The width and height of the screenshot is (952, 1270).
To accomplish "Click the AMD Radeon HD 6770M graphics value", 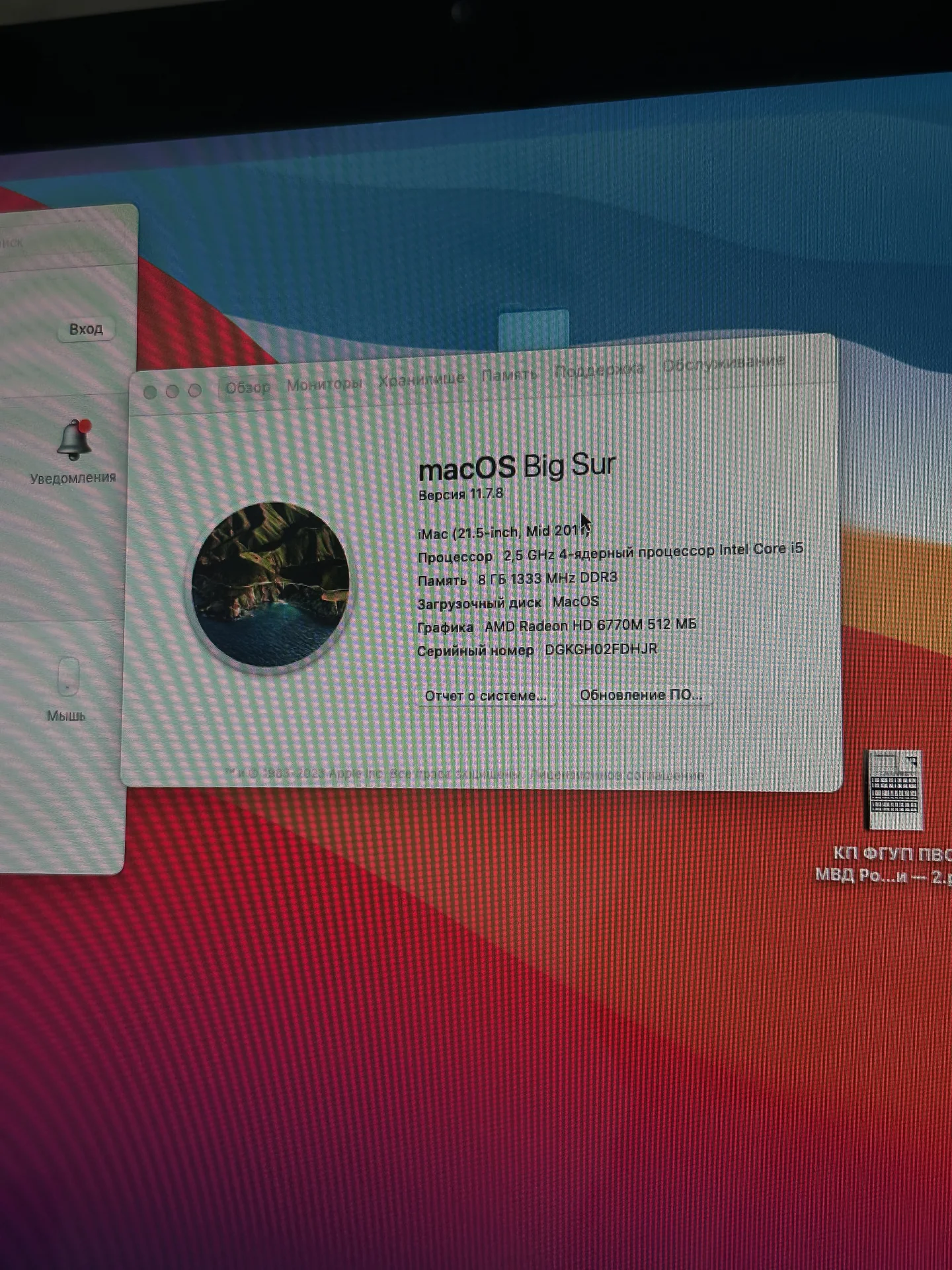I will 590,625.
